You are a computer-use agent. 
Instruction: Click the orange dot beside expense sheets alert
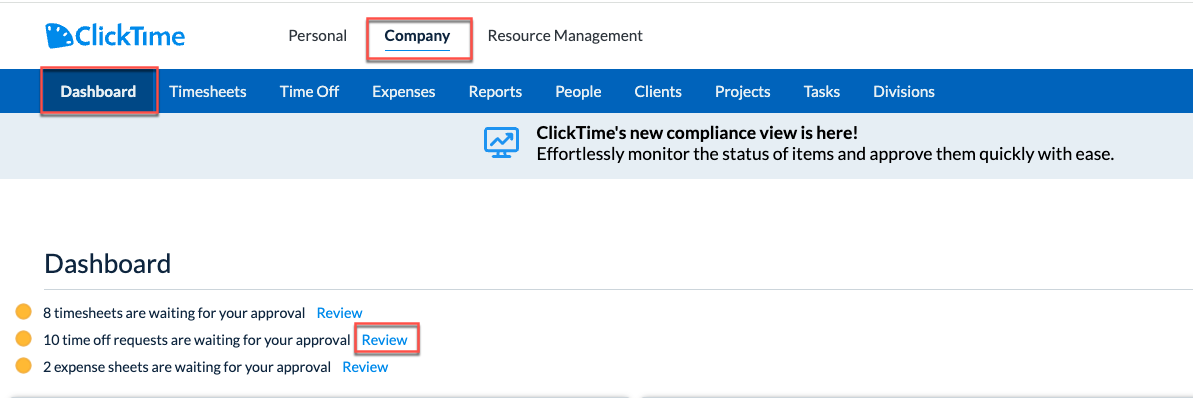[x=24, y=366]
